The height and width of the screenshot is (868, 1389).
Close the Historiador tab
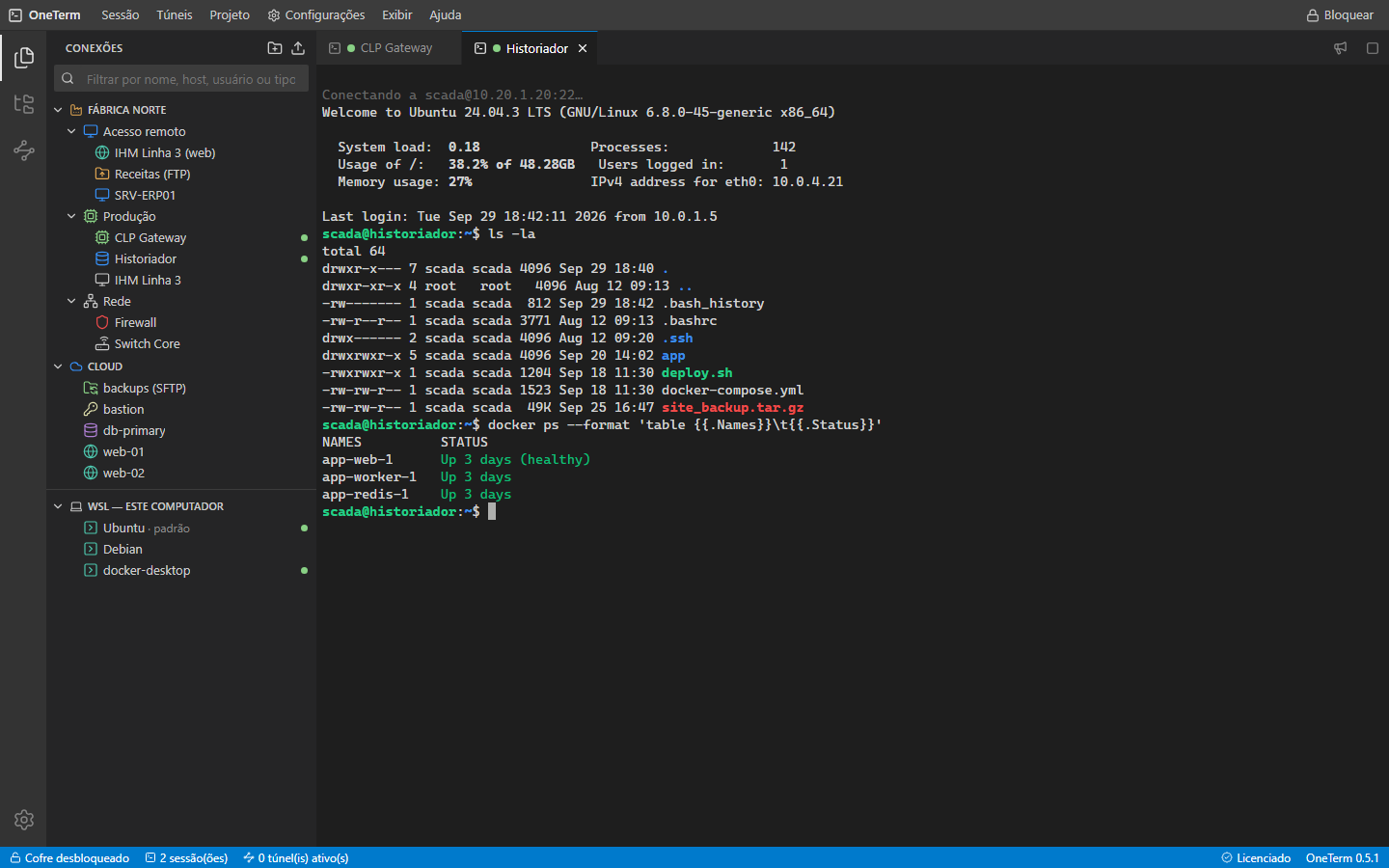tap(583, 48)
